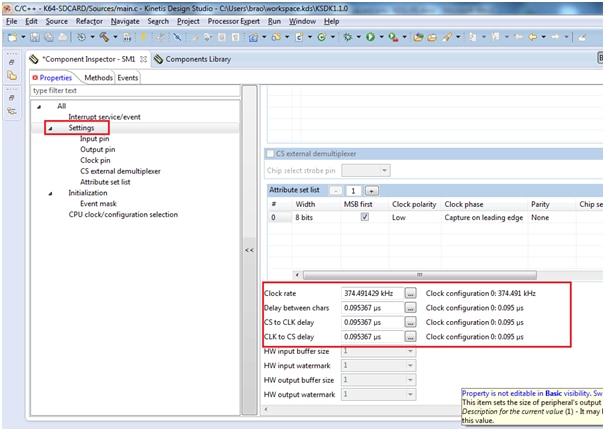Open the Processor Expert menu

tap(235, 21)
